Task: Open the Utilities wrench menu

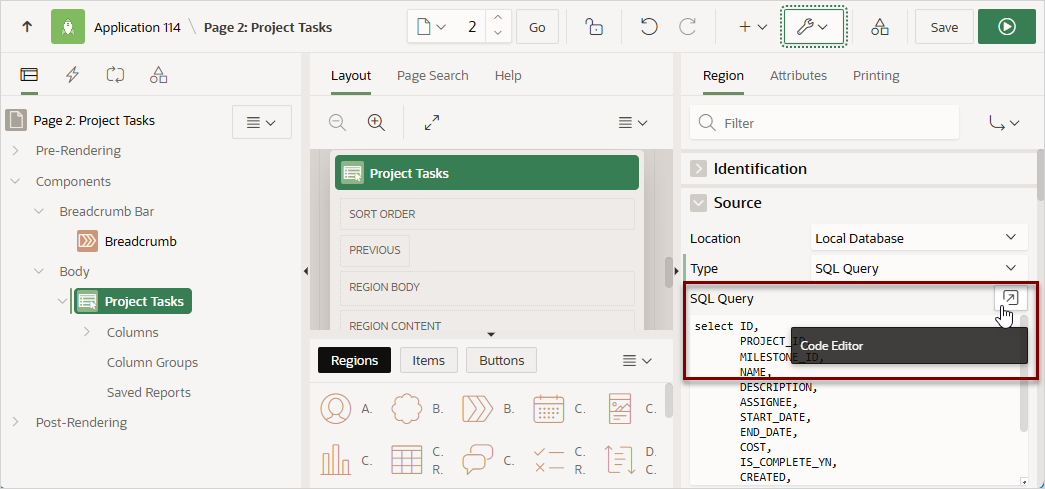Action: tap(813, 27)
